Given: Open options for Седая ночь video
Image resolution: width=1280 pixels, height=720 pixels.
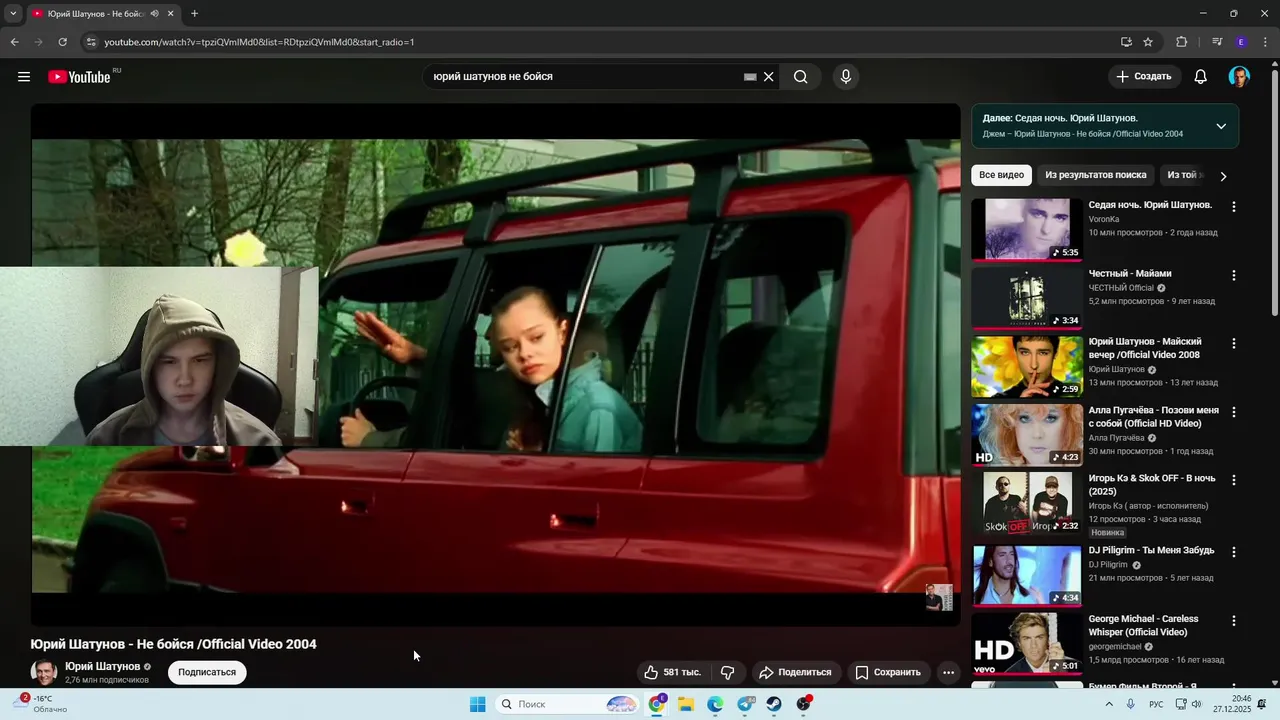Looking at the screenshot, I should [x=1233, y=207].
